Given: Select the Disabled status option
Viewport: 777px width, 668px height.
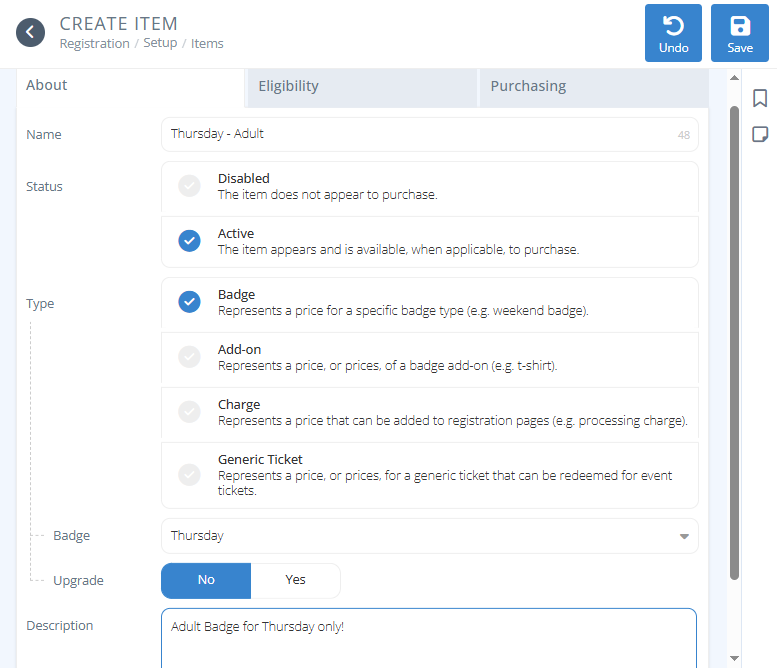Looking at the screenshot, I should 430,187.
